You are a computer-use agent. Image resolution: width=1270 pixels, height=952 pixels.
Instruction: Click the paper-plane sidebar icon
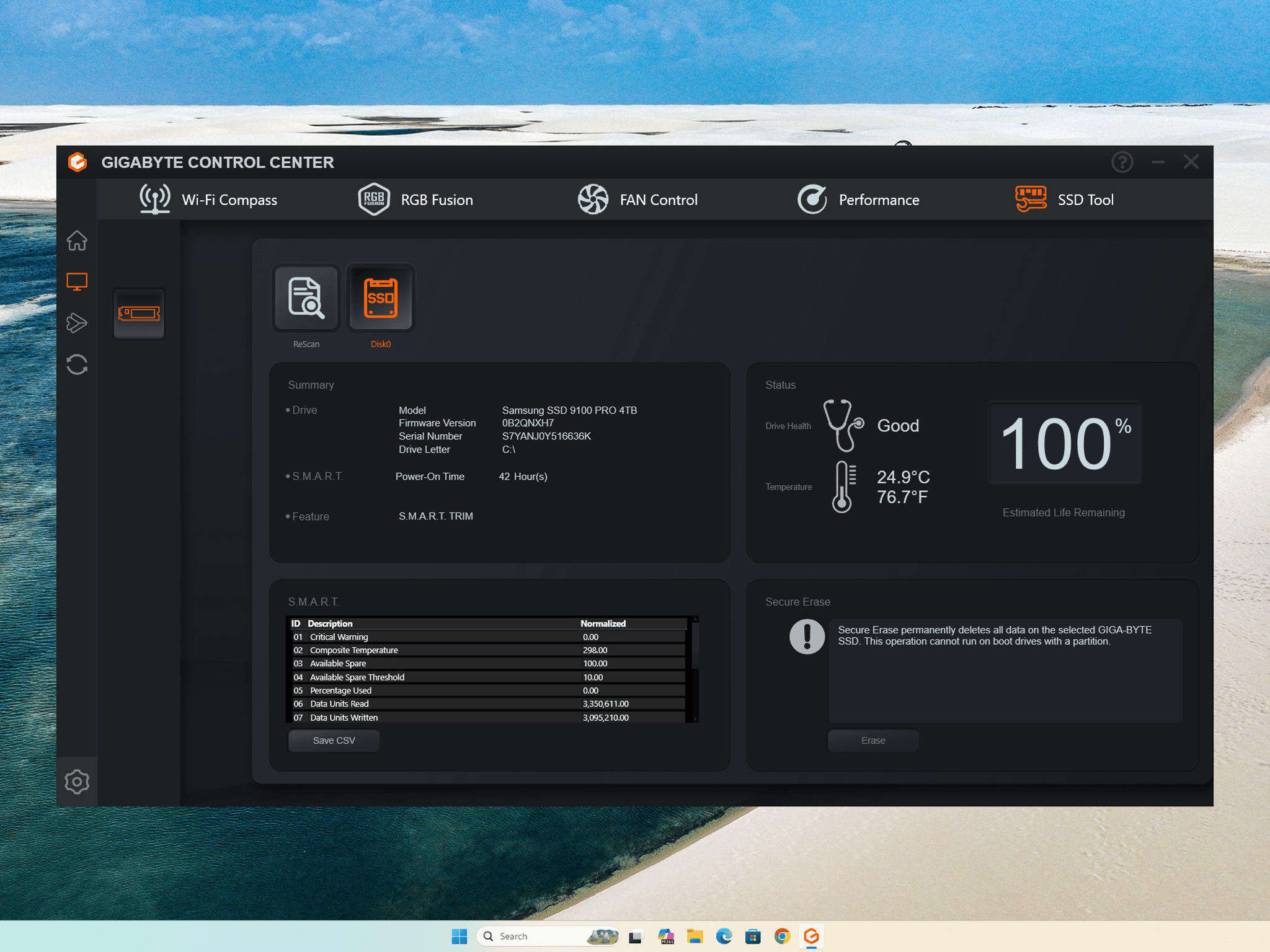click(77, 323)
